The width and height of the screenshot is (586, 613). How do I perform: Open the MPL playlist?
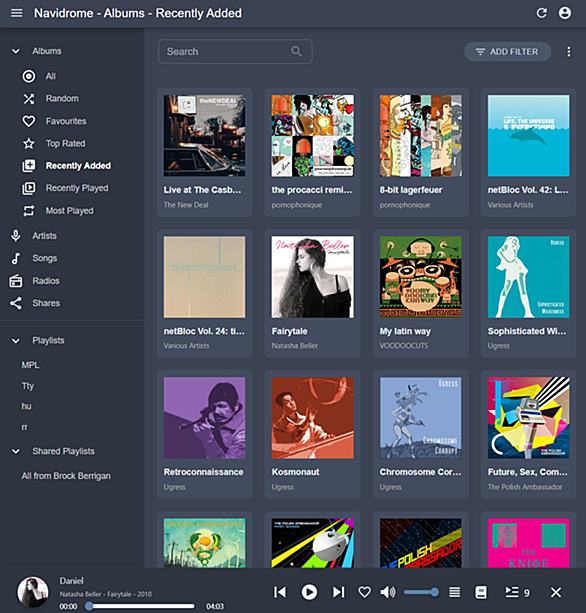pos(30,365)
